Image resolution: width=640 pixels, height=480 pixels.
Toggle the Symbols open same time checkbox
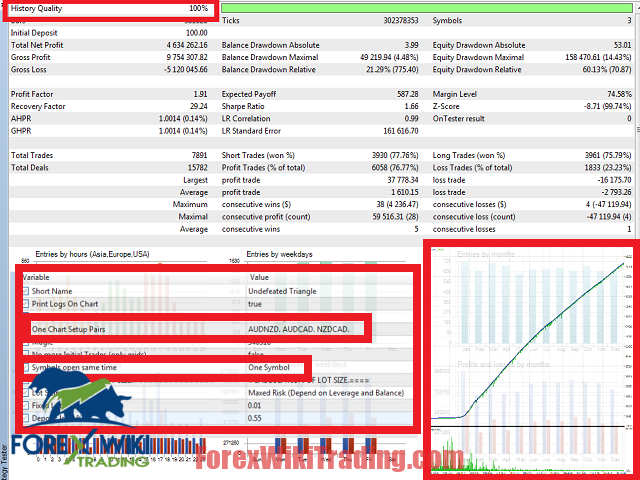point(26,367)
